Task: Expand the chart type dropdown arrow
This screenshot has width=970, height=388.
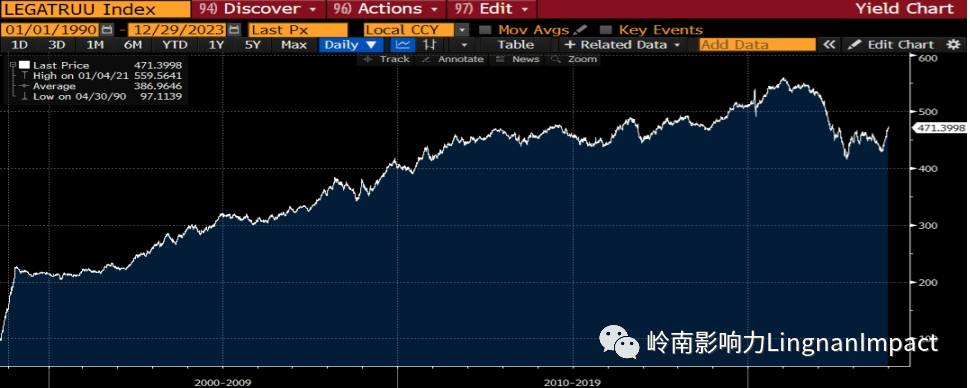Action: point(465,45)
